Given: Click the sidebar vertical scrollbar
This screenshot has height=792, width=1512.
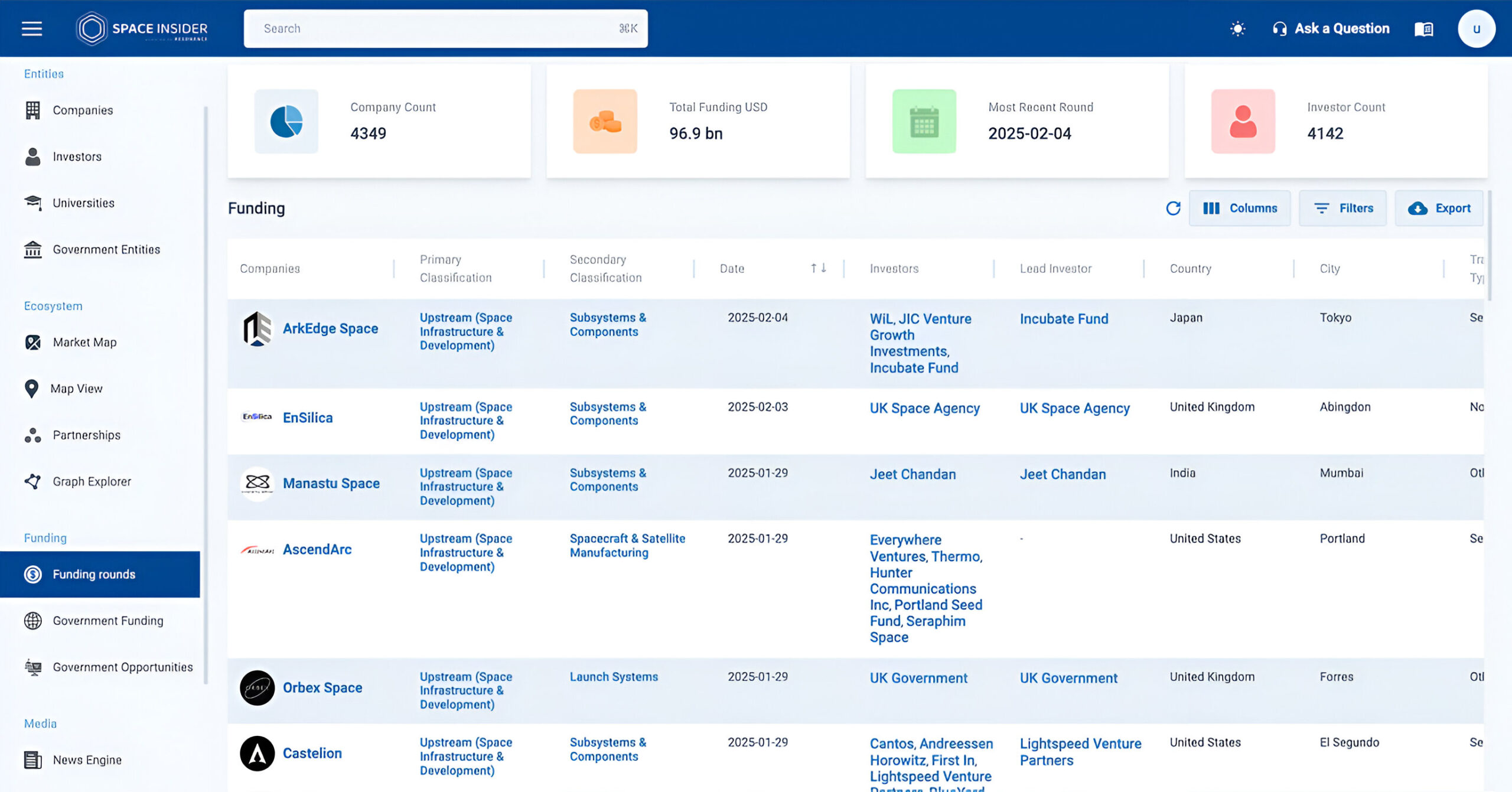Looking at the screenshot, I should click(x=206, y=395).
